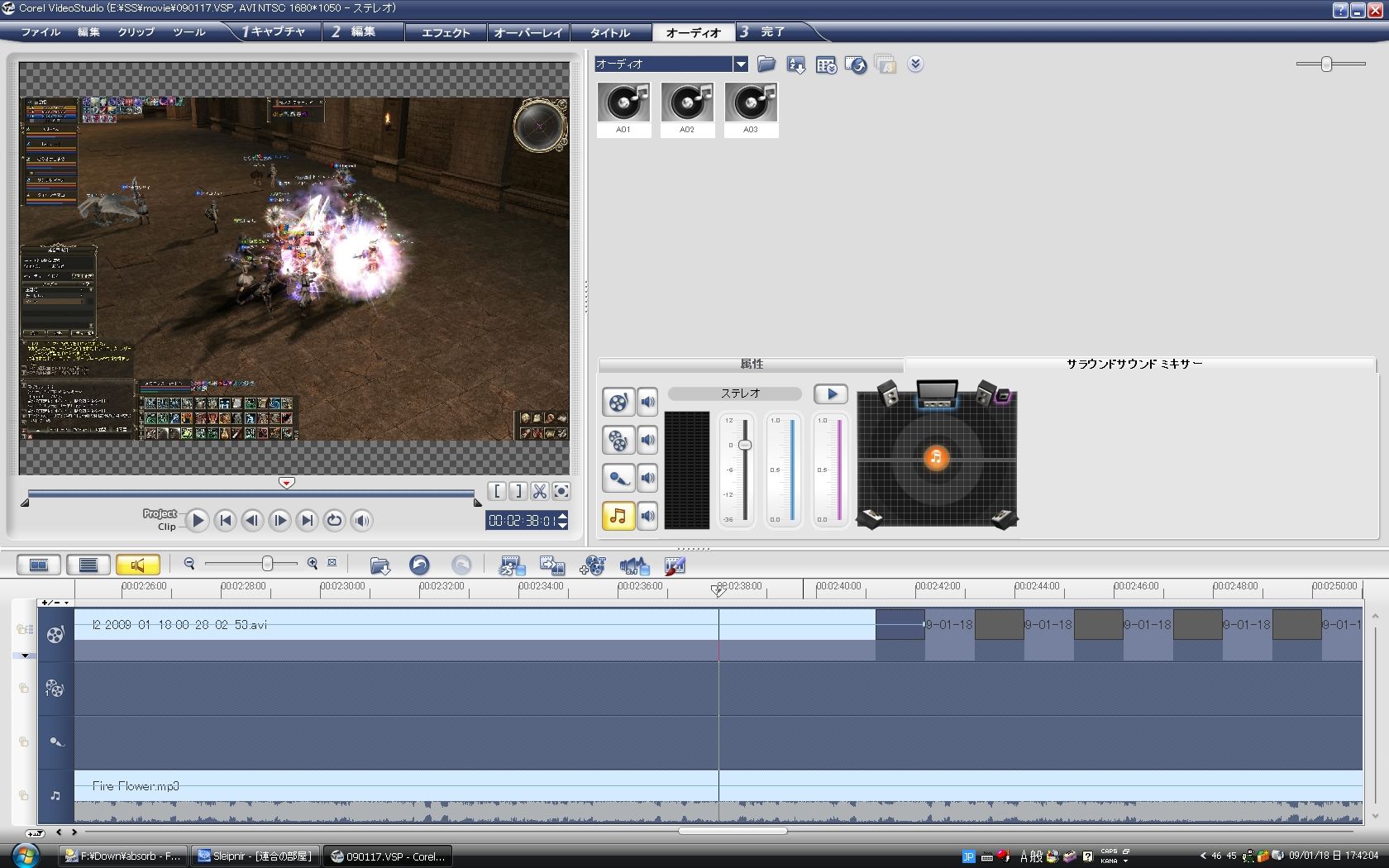Mute Overlay Track in mixer
This screenshot has width=1389, height=868.
(647, 440)
